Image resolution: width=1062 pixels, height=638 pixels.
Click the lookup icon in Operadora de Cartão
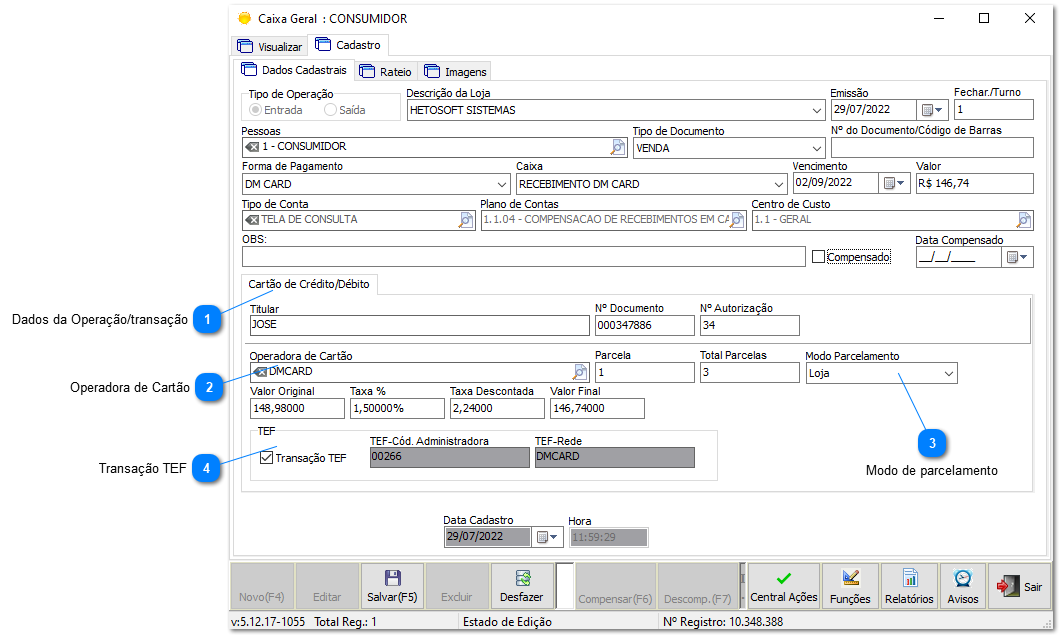tap(580, 372)
